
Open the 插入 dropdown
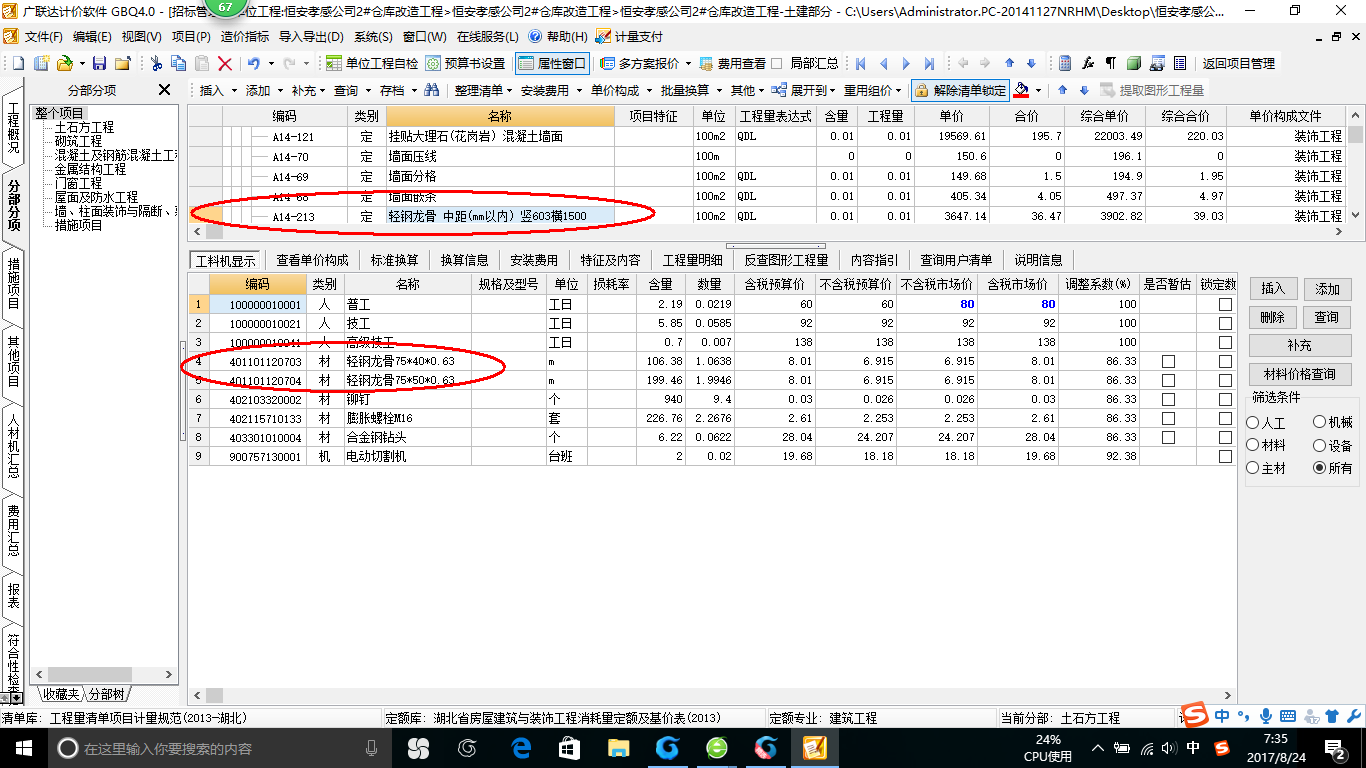point(218,90)
